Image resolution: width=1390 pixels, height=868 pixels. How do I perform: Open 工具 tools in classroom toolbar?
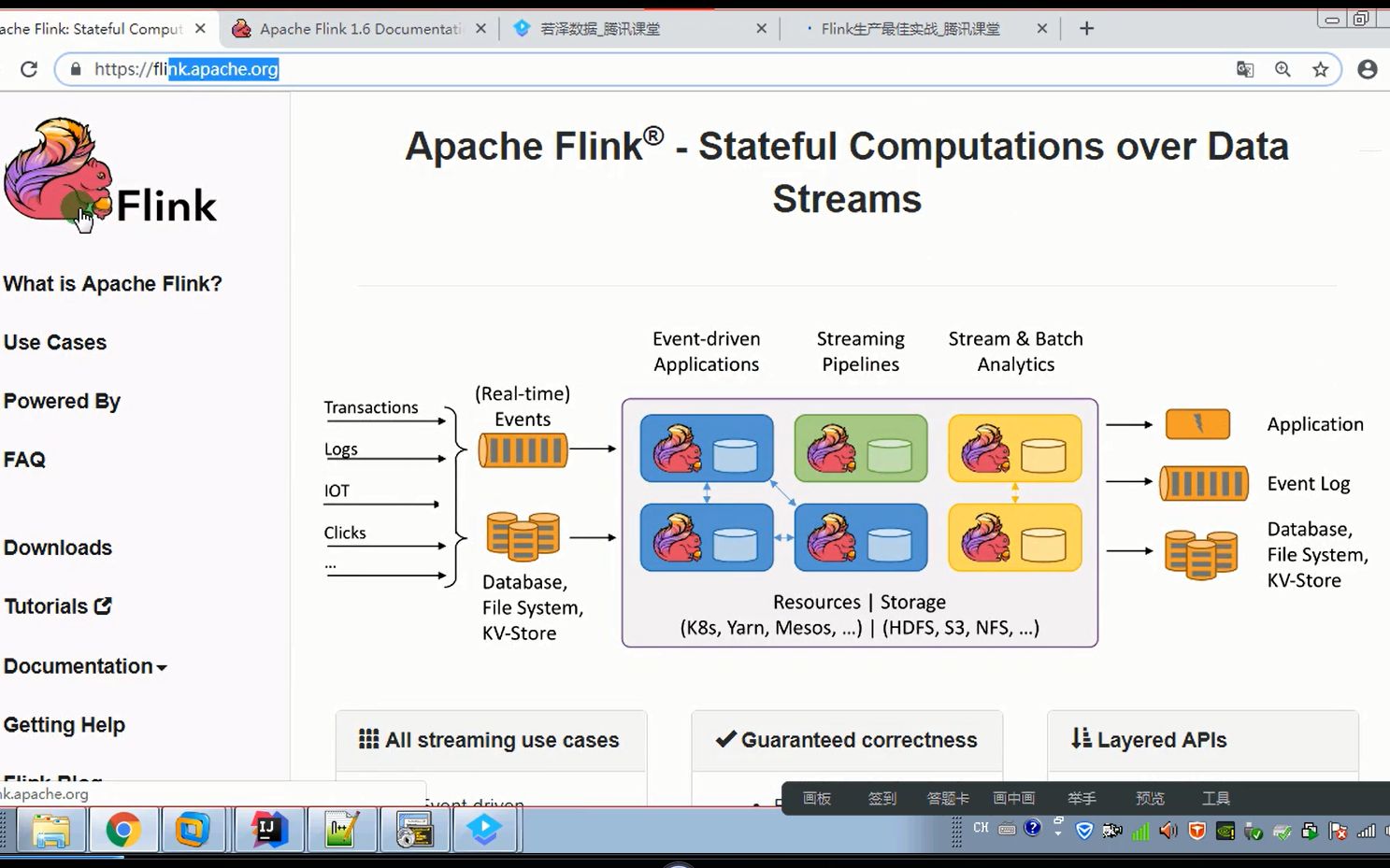click(x=1216, y=798)
